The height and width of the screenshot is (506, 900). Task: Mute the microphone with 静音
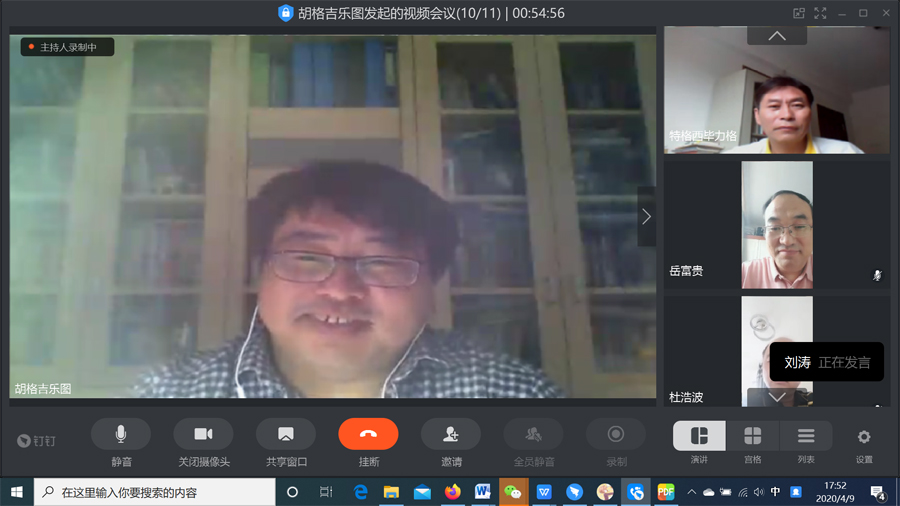coord(121,434)
